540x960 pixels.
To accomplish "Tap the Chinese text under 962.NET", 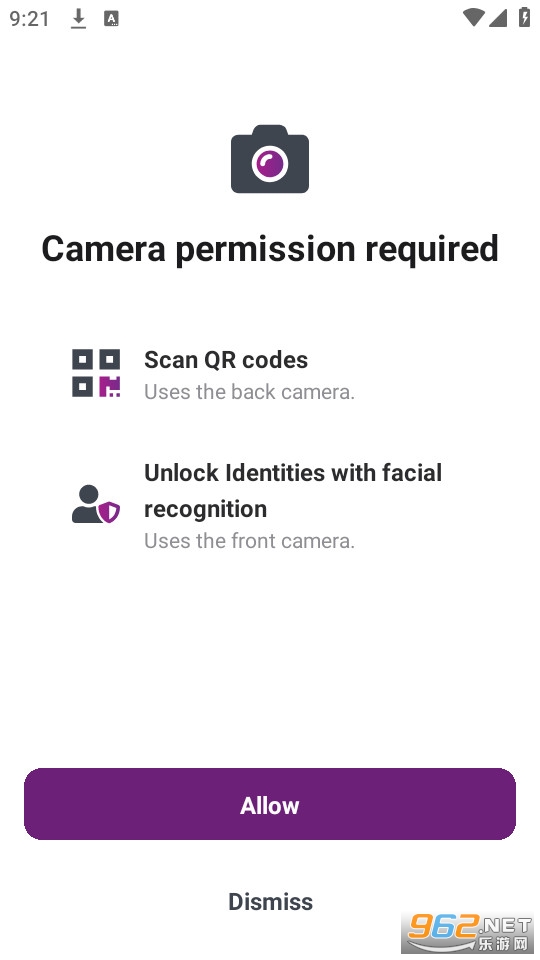I will (503, 944).
